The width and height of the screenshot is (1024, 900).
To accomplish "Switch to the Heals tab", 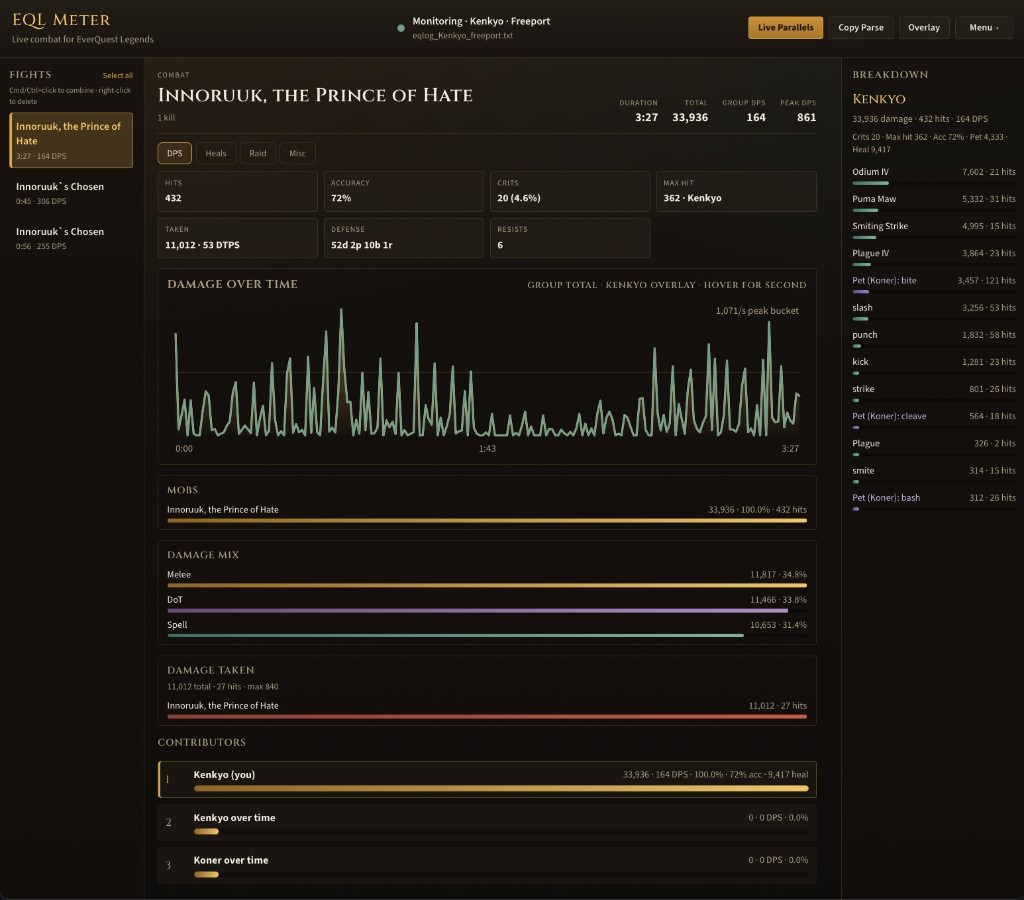I will [x=216, y=153].
